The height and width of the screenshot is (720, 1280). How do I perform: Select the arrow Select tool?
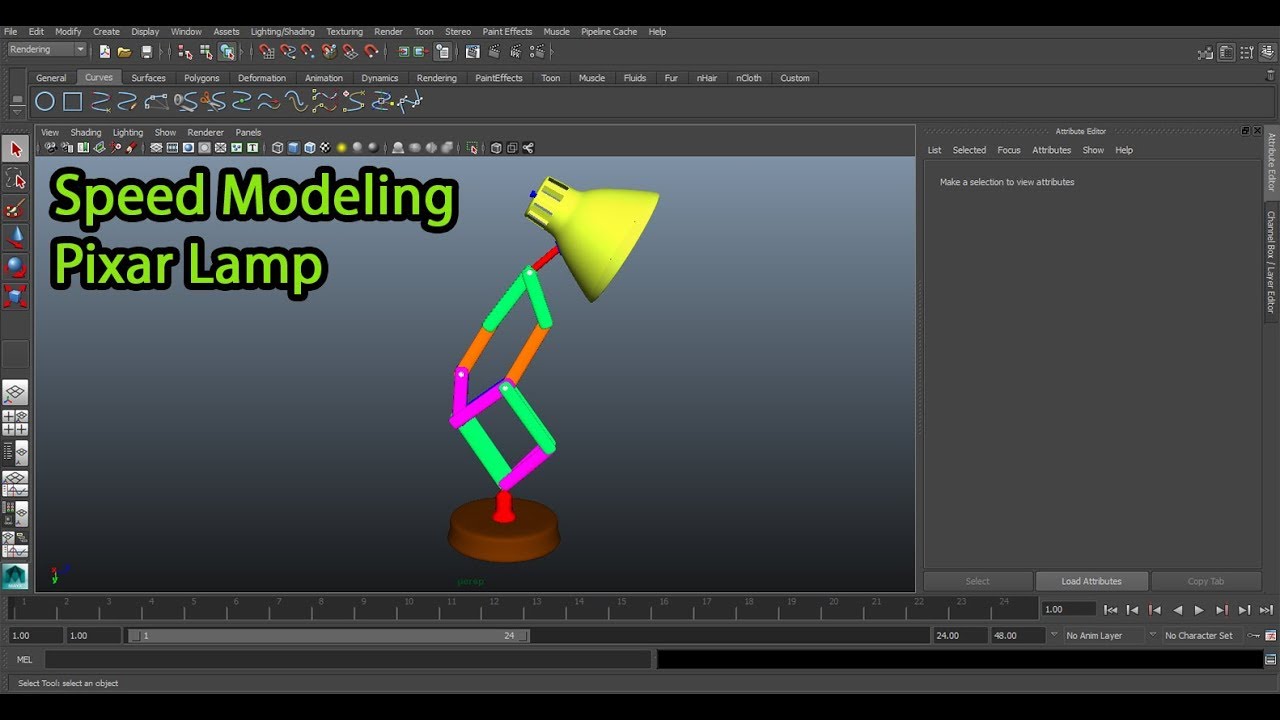(15, 149)
